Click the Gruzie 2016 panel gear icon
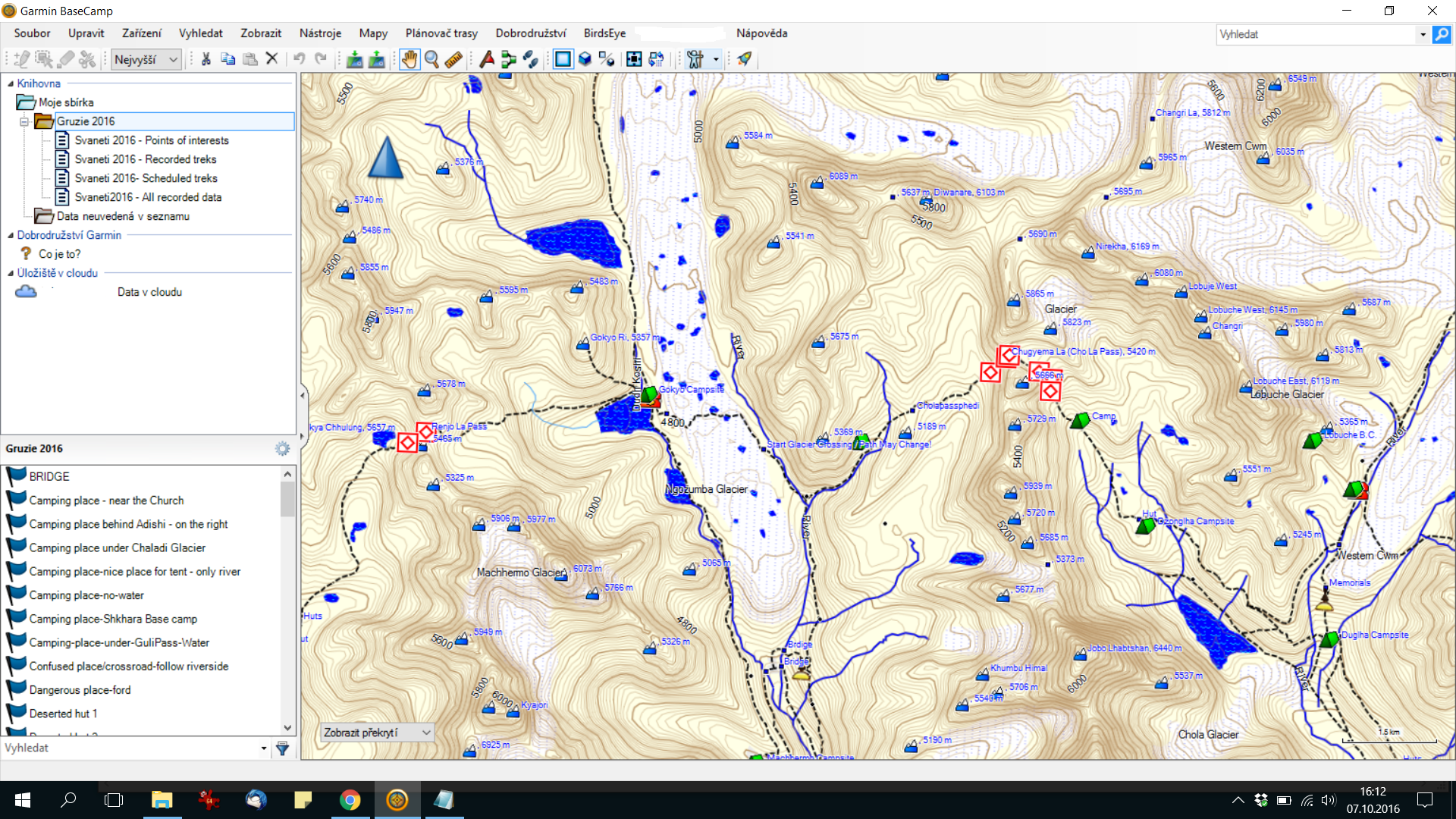 click(x=282, y=448)
